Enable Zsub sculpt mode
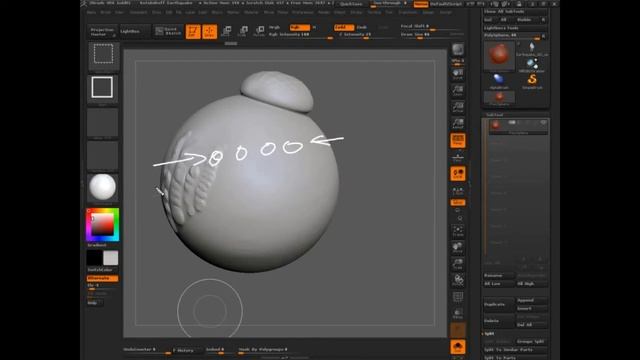The width and height of the screenshot is (640, 360). [362, 27]
